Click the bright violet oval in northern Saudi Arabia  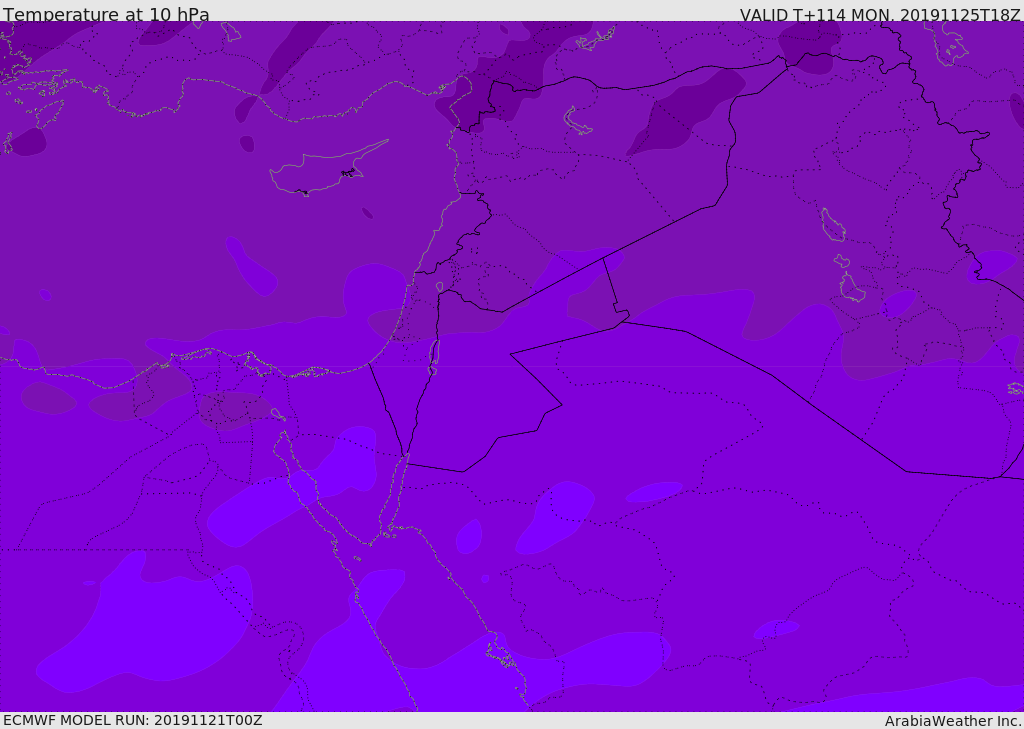click(555, 517)
